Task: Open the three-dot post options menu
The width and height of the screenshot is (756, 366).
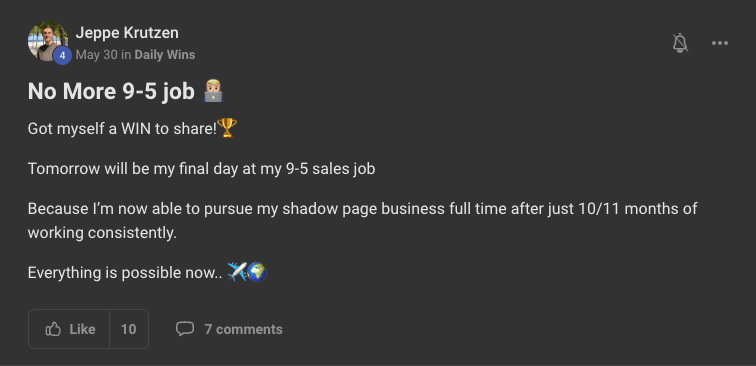Action: point(719,43)
